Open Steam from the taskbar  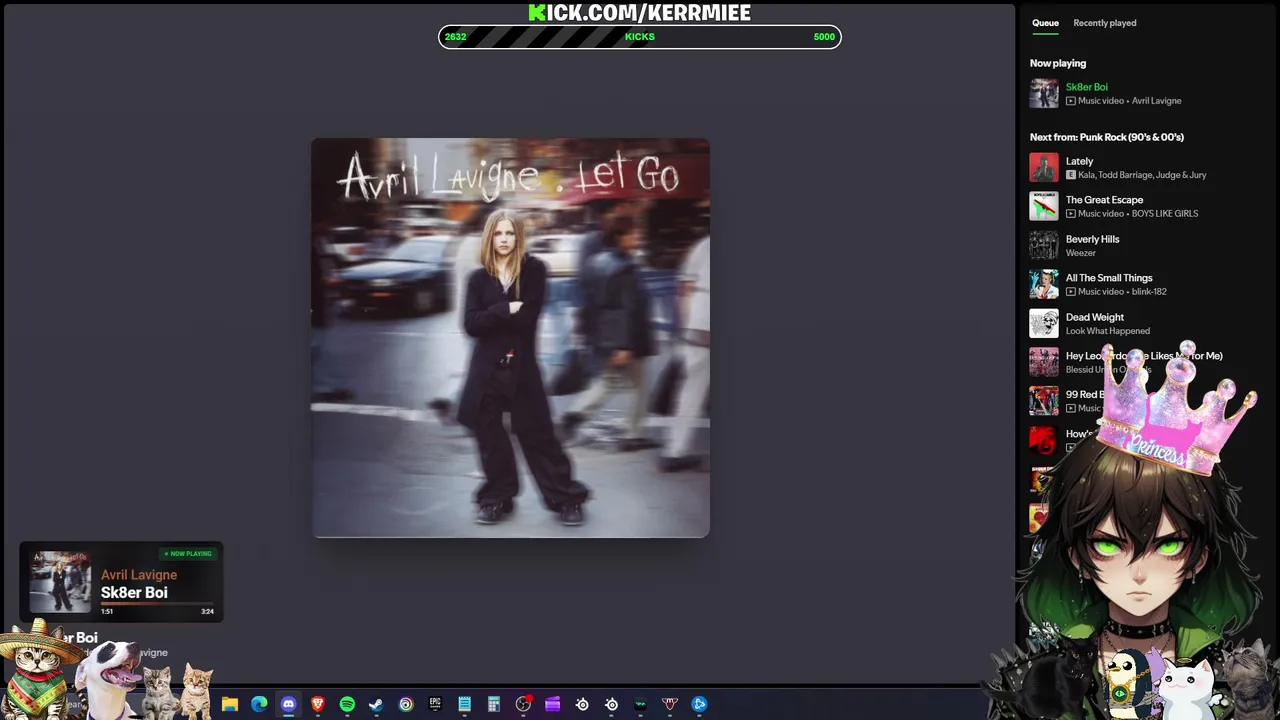tap(376, 704)
